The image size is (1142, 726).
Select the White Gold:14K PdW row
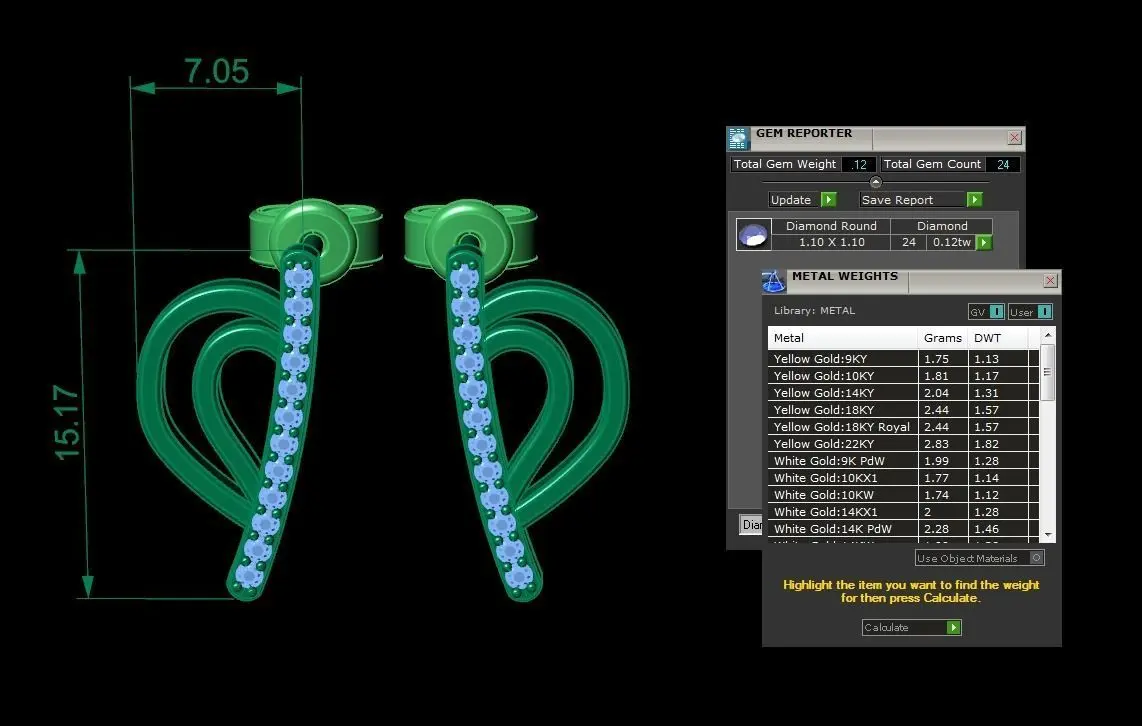[903, 529]
